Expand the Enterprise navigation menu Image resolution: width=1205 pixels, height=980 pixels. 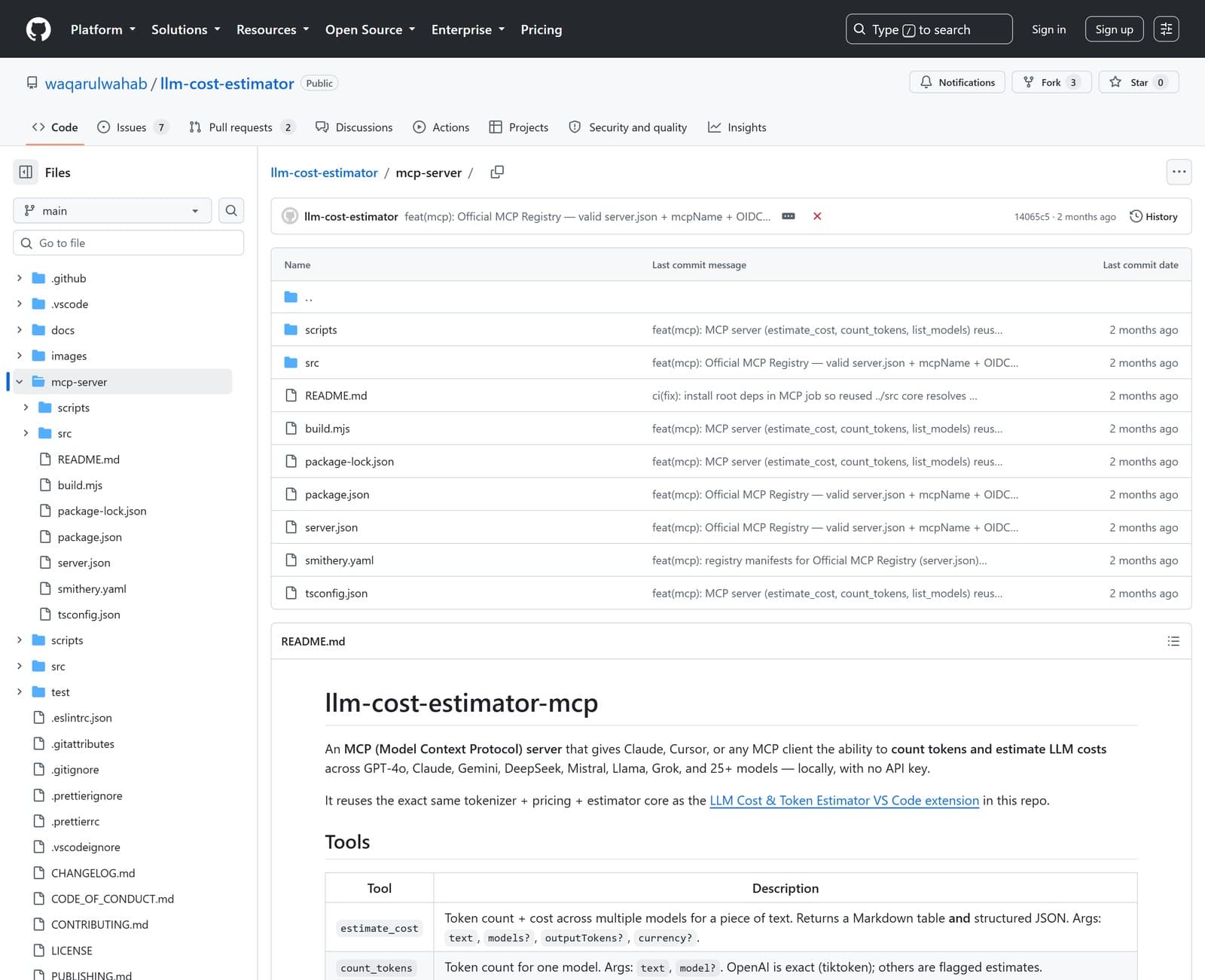468,29
